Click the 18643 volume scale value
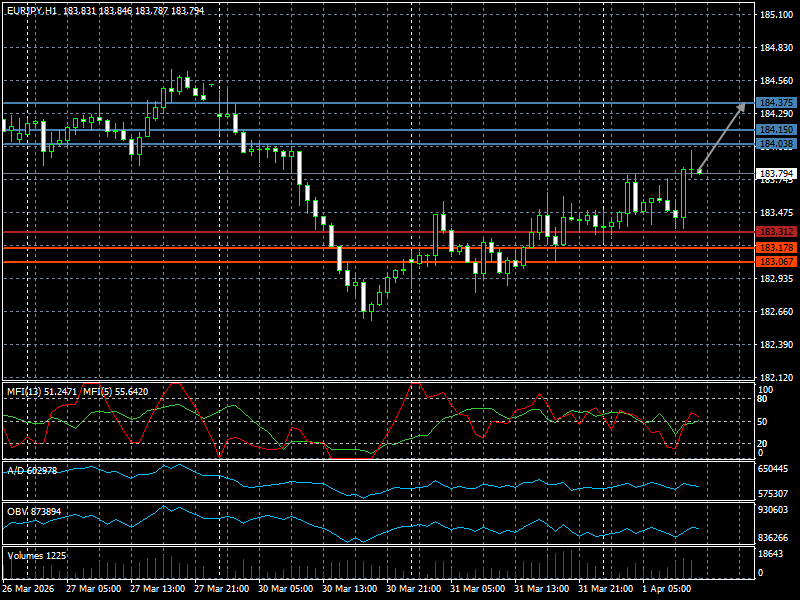 click(x=772, y=554)
